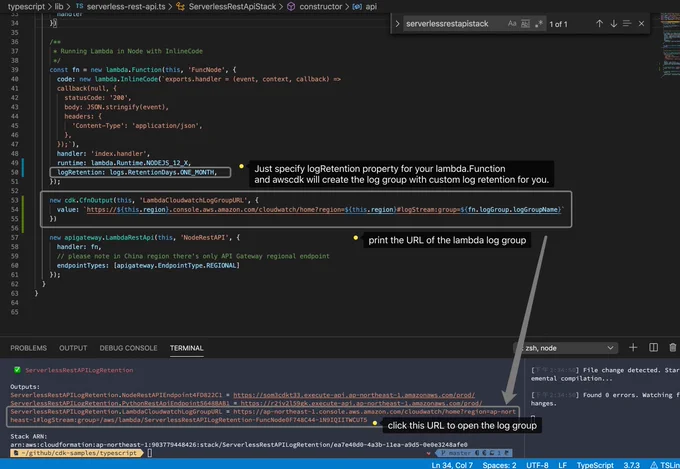Click the green checkmark beside ServerlessRestAPILogRetention
Image resolution: width=680 pixels, height=469 pixels.
point(17,370)
